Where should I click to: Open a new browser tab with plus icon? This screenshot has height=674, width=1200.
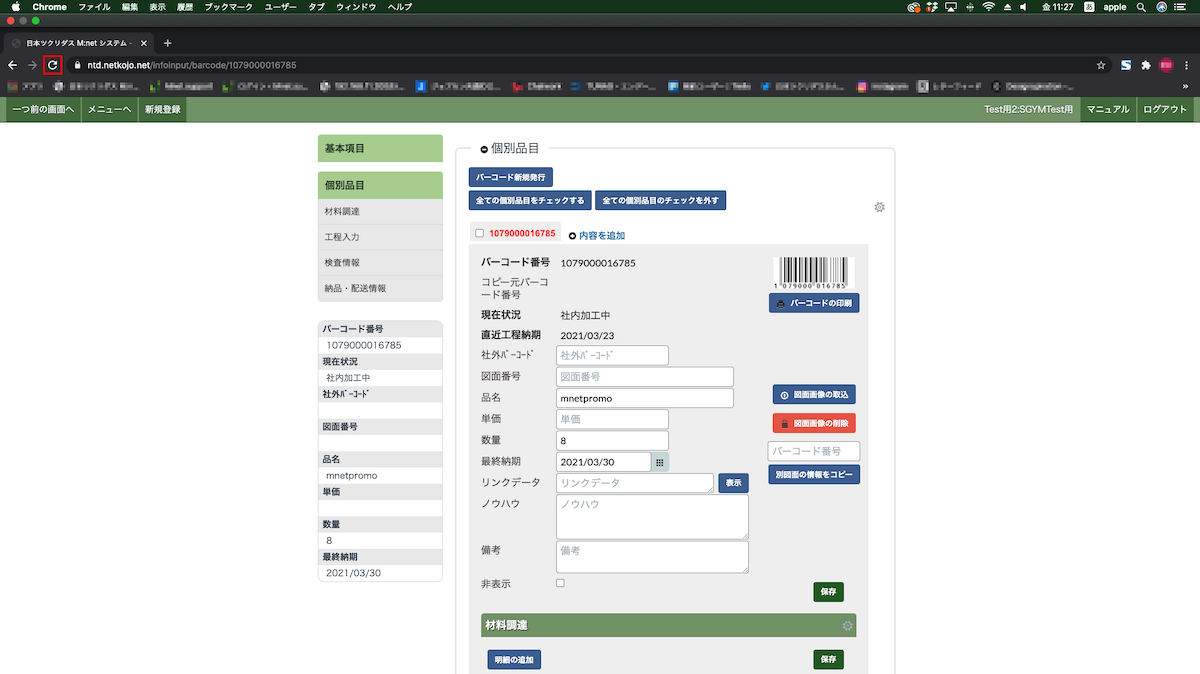click(167, 43)
